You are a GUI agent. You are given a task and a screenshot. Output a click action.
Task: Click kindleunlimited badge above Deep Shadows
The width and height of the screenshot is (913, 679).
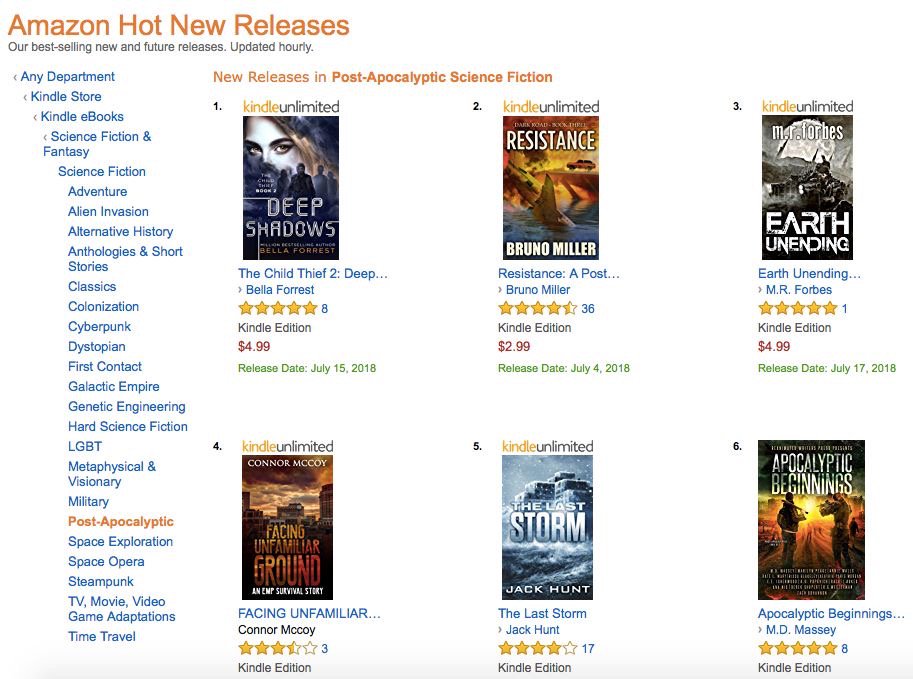pyautogui.click(x=291, y=107)
